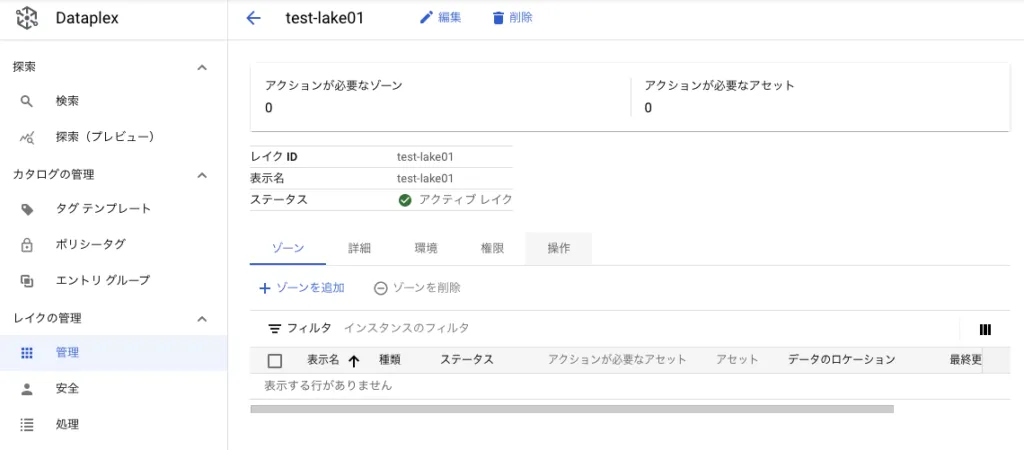Click the magnifier icon beside 検索
The image size is (1024, 450).
tap(26, 101)
